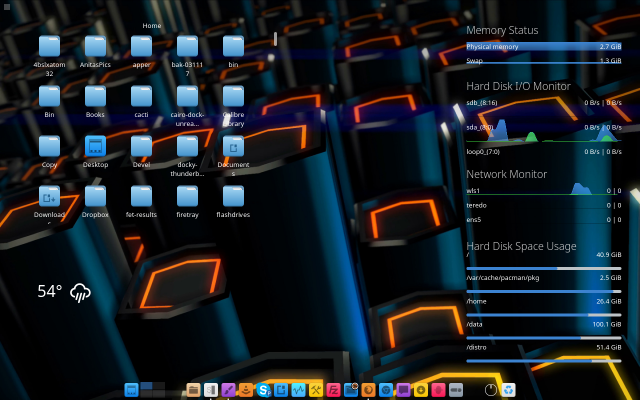Open the AnitasPics folder
This screenshot has width=640, height=400.
pyautogui.click(x=95, y=47)
